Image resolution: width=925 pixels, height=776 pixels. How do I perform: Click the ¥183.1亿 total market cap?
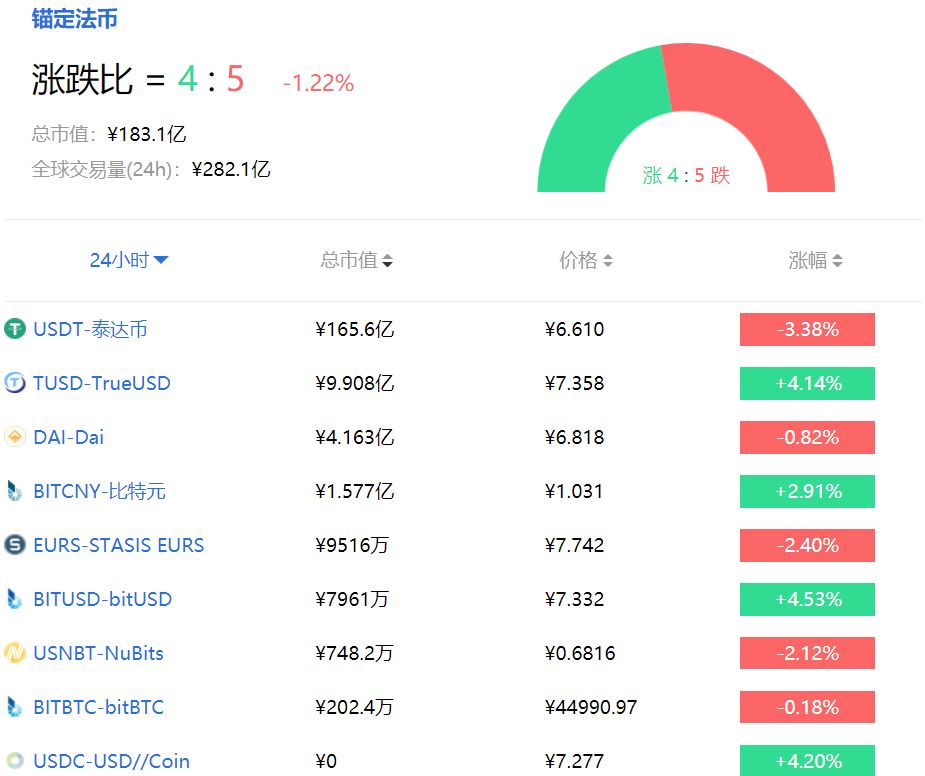[146, 134]
